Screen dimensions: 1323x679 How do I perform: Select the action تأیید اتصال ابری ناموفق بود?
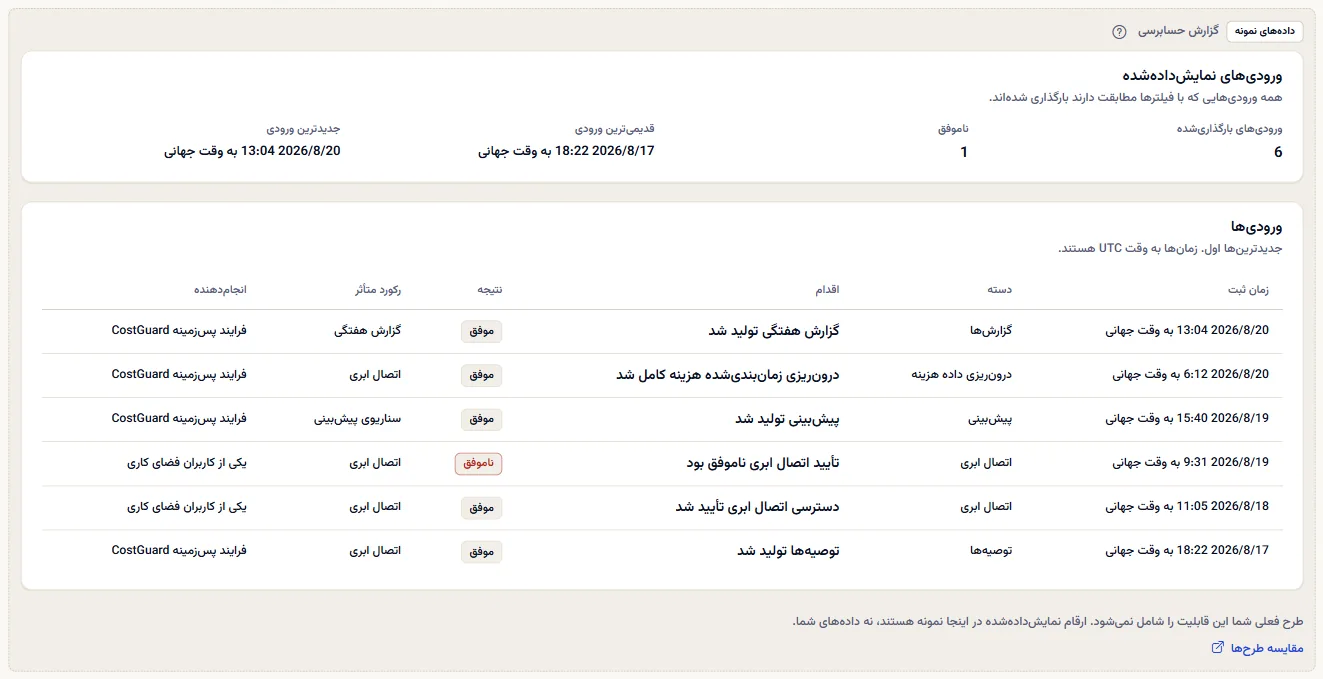pos(763,463)
